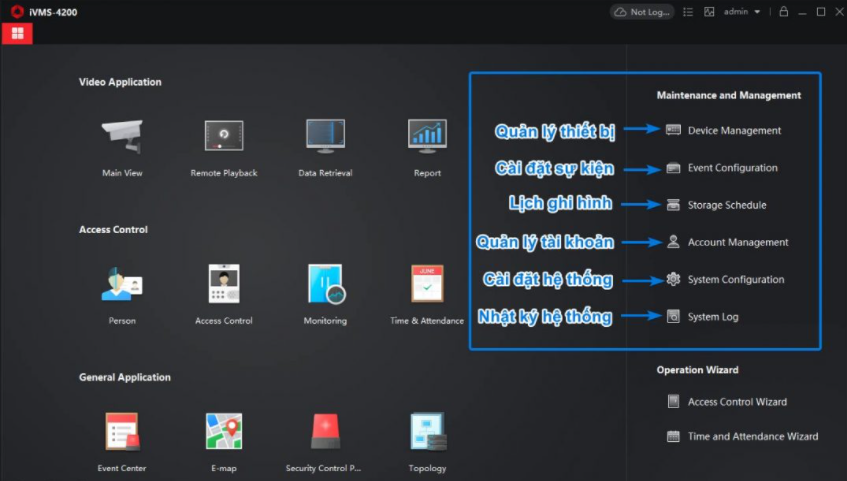This screenshot has height=481, width=847.
Task: Open System Log link
Action: click(x=712, y=317)
